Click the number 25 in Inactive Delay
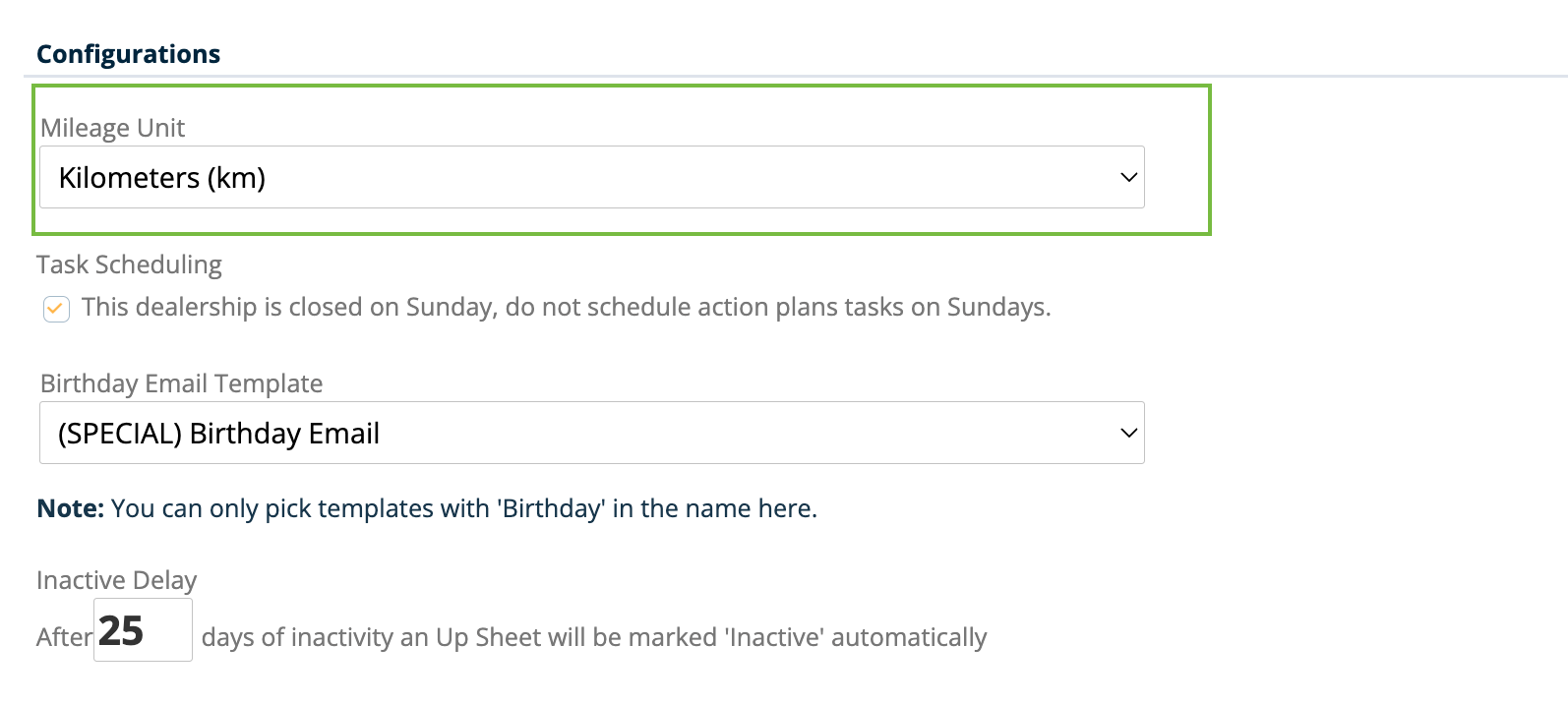The height and width of the screenshot is (704, 1568). click(x=121, y=630)
